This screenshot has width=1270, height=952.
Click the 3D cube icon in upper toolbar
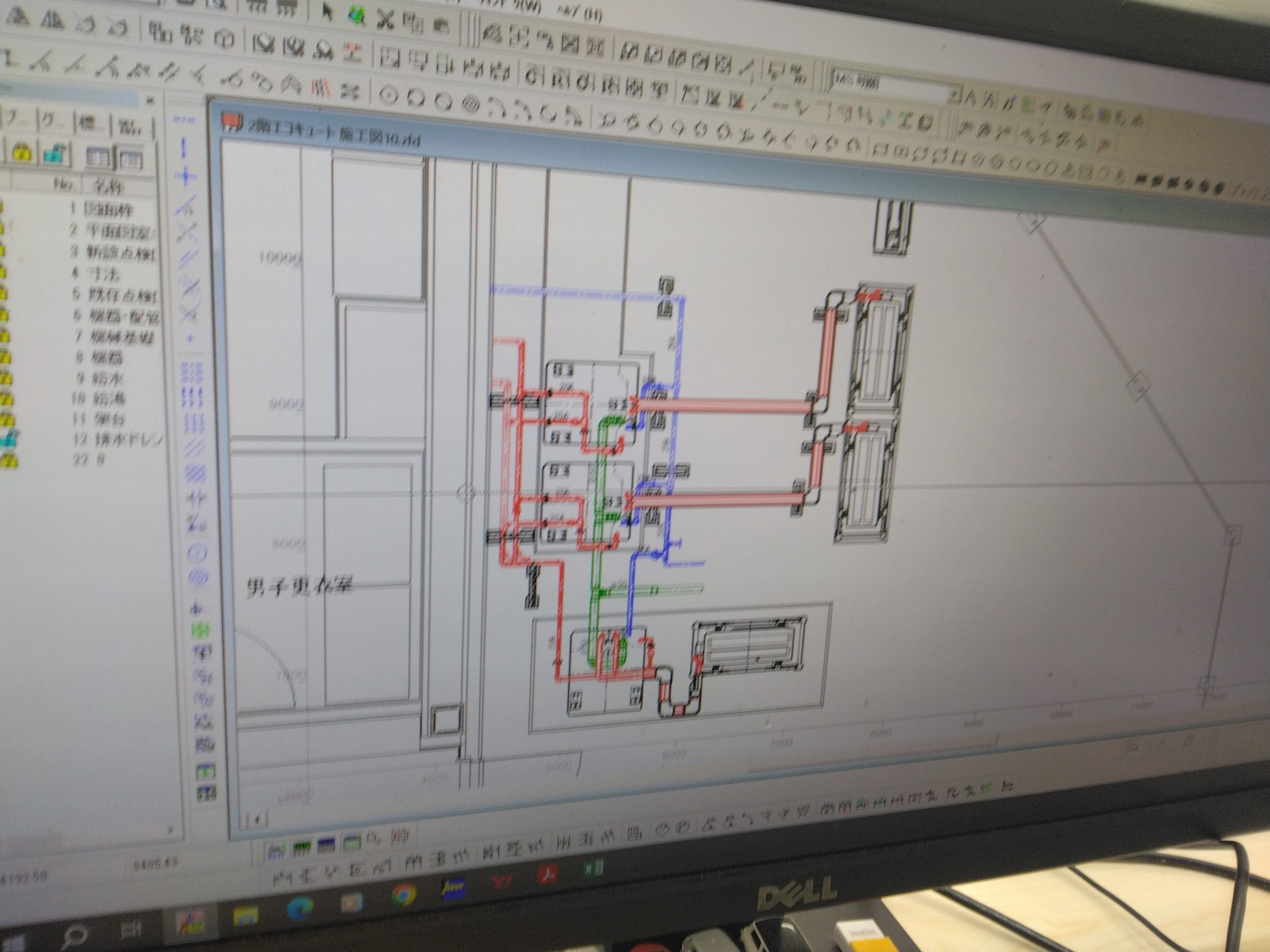pyautogui.click(x=226, y=39)
